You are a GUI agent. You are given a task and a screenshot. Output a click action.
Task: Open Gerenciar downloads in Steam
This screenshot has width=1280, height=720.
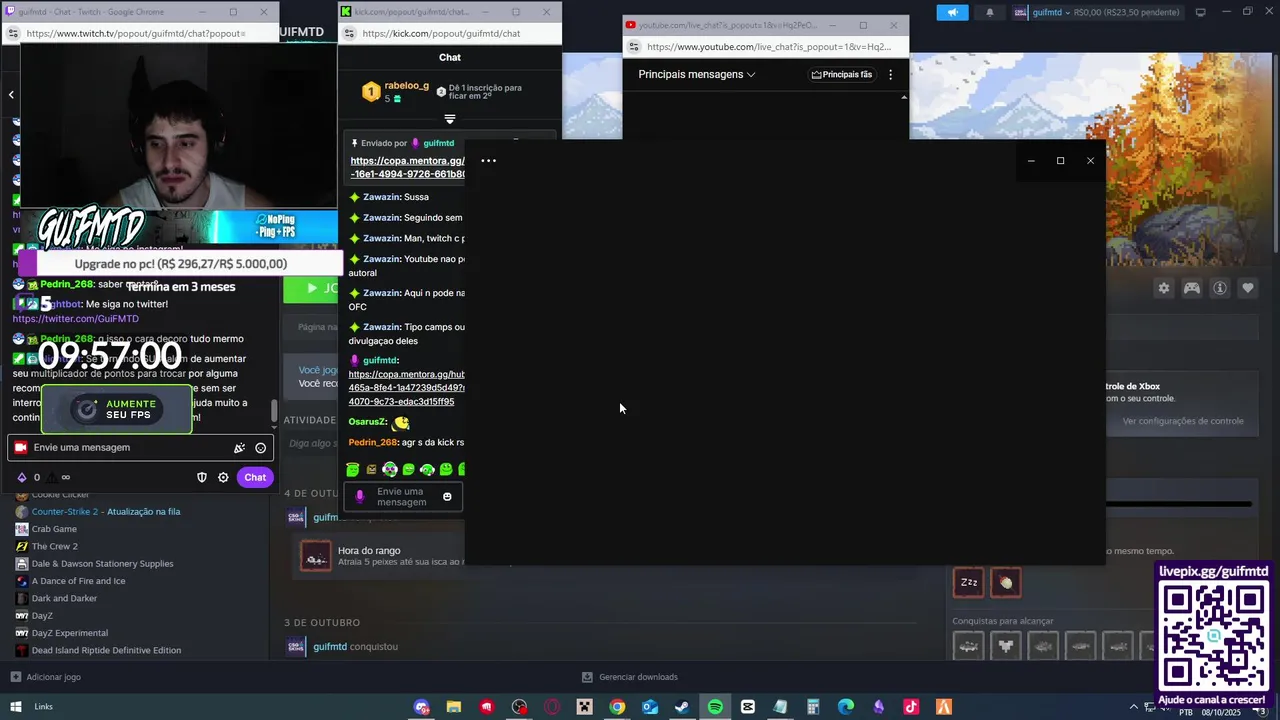pyautogui.click(x=630, y=677)
